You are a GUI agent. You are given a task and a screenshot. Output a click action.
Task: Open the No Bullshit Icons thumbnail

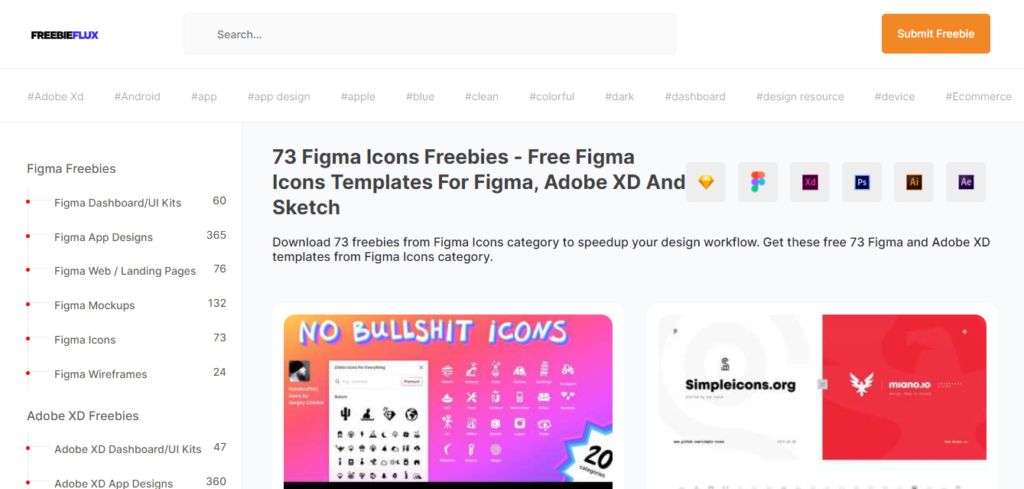[x=448, y=401]
